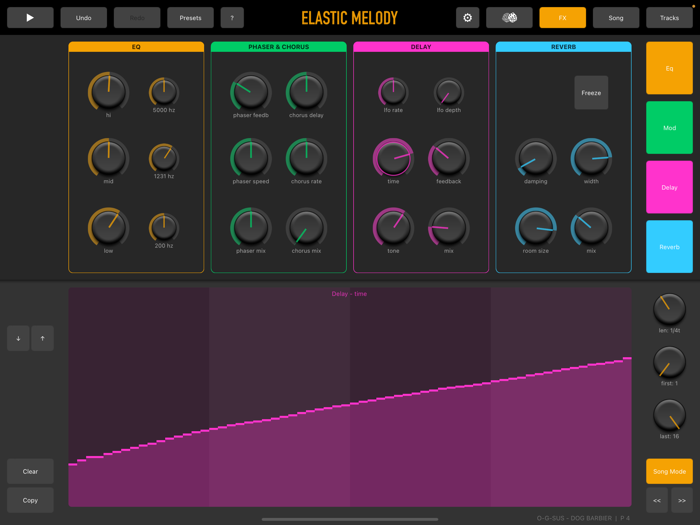Select the chorus rate knob

tap(306, 157)
